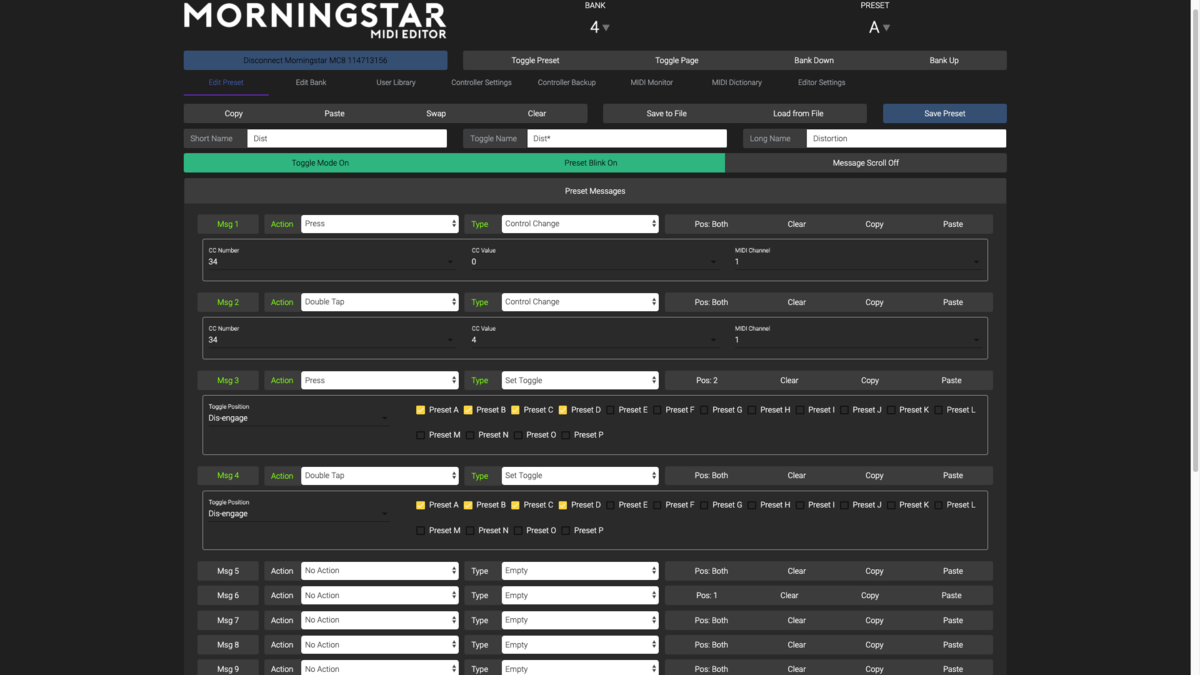Click the Bank Down button
Viewport: 1200px width, 675px height.
(x=814, y=60)
